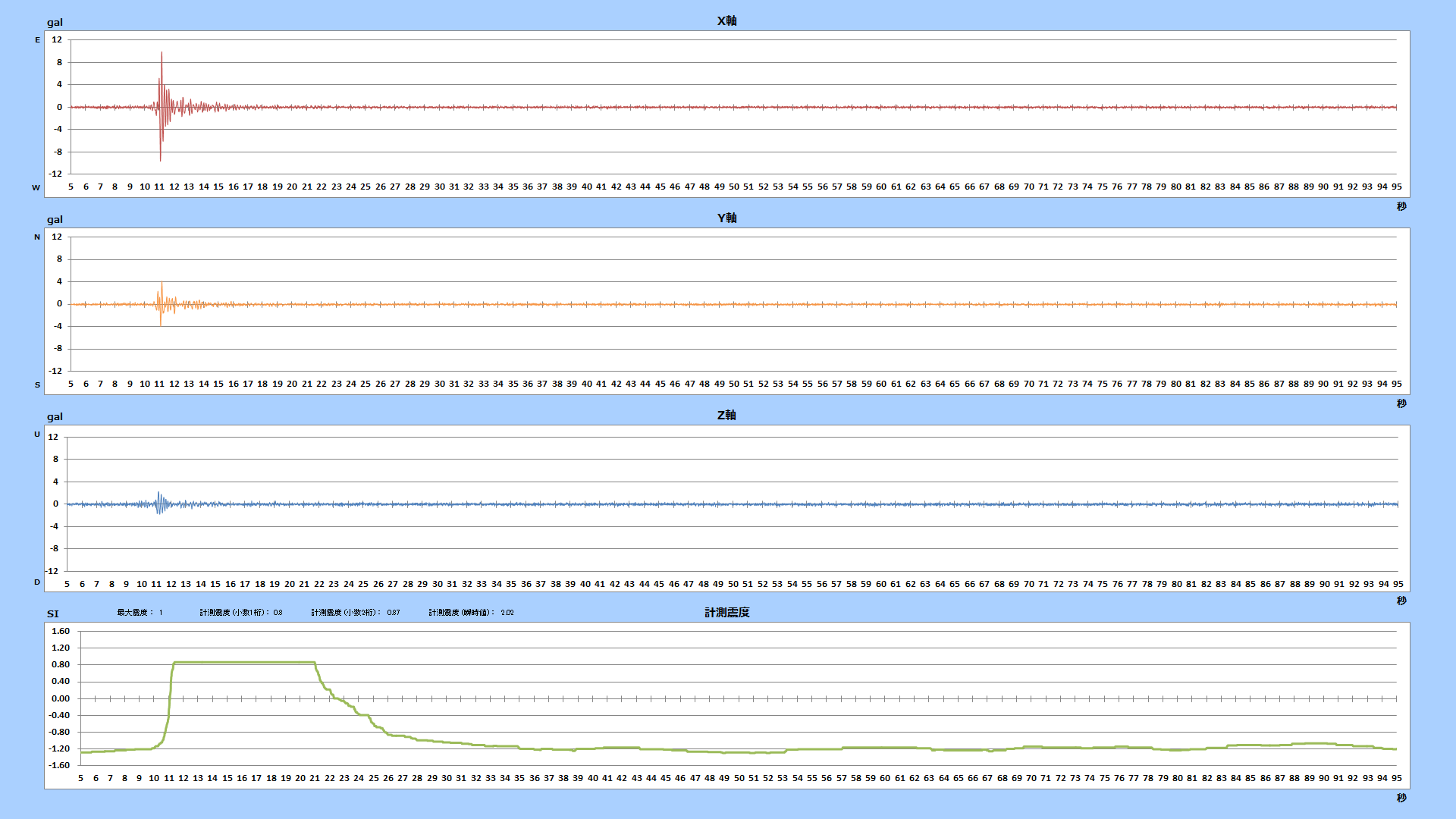Viewport: 1456px width, 819px height.
Task: Click the gal unit label of the X軸 chart
Action: coord(55,22)
